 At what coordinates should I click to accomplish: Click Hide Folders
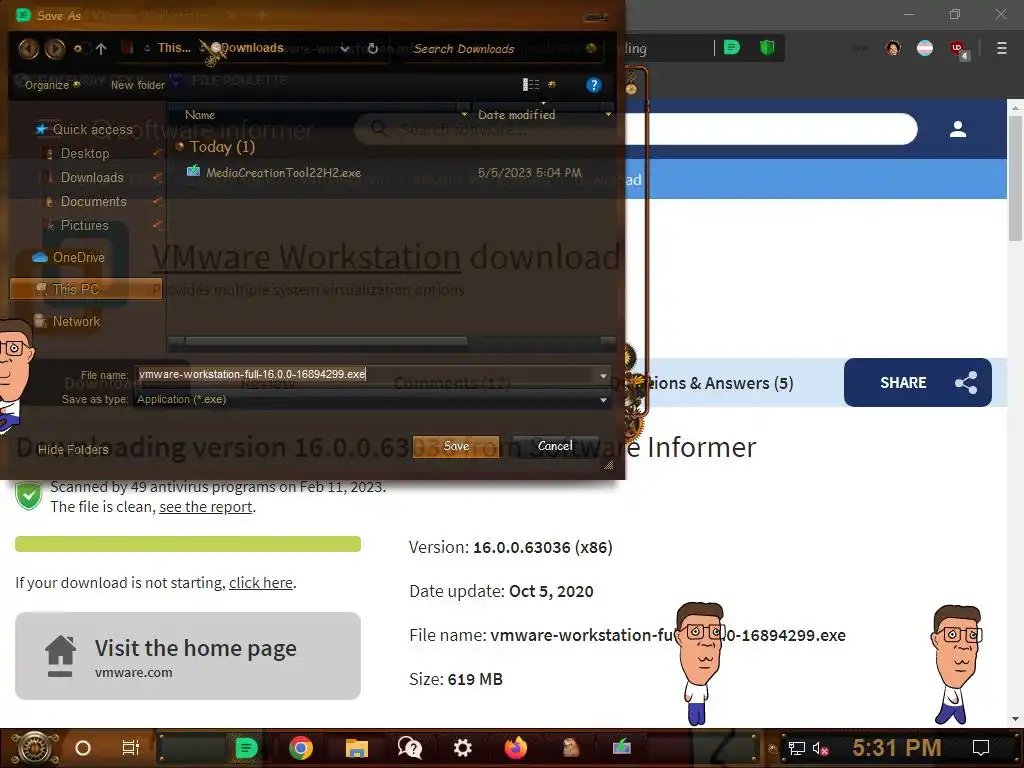tap(73, 449)
